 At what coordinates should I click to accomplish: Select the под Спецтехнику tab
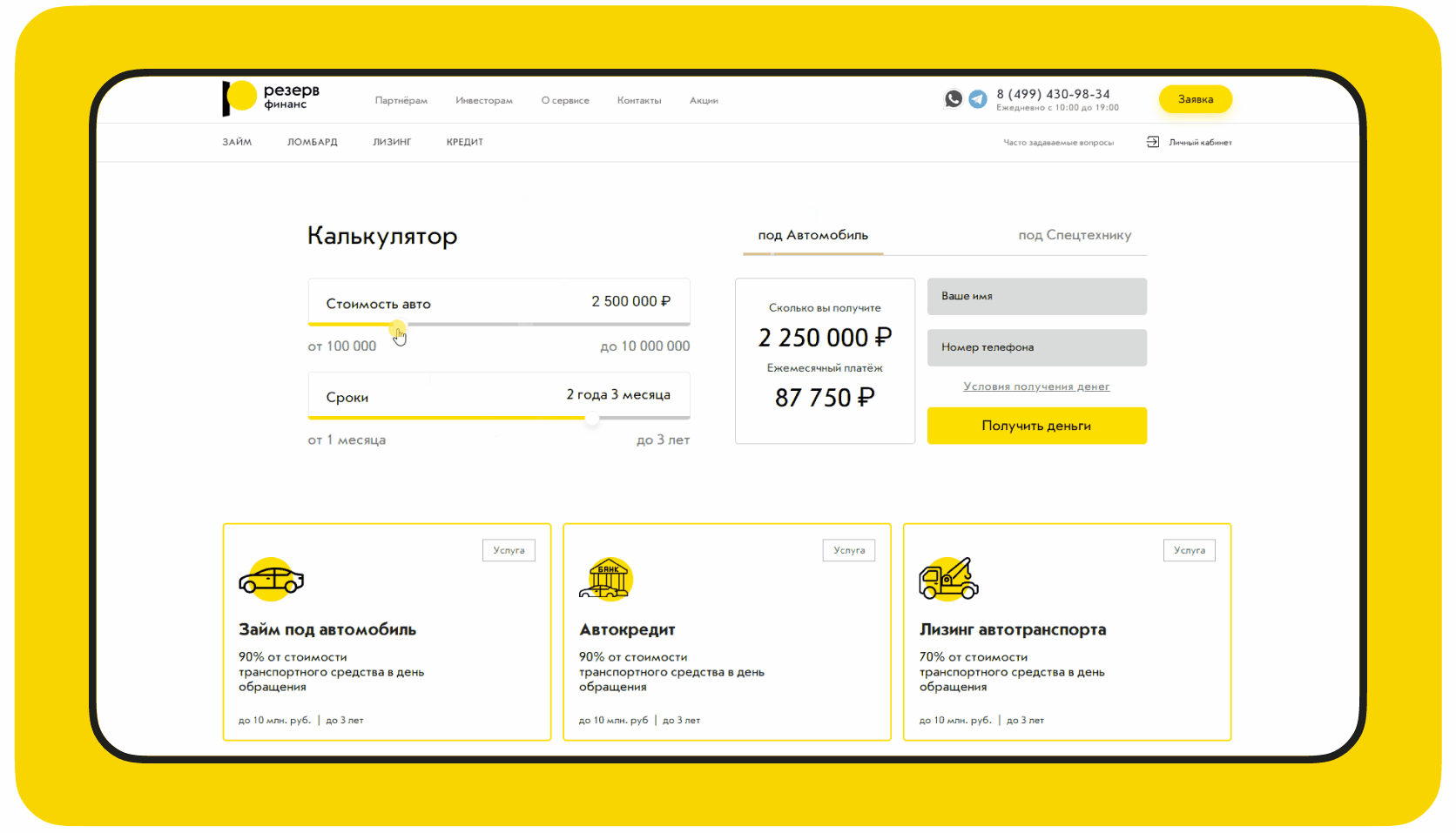pos(1075,235)
